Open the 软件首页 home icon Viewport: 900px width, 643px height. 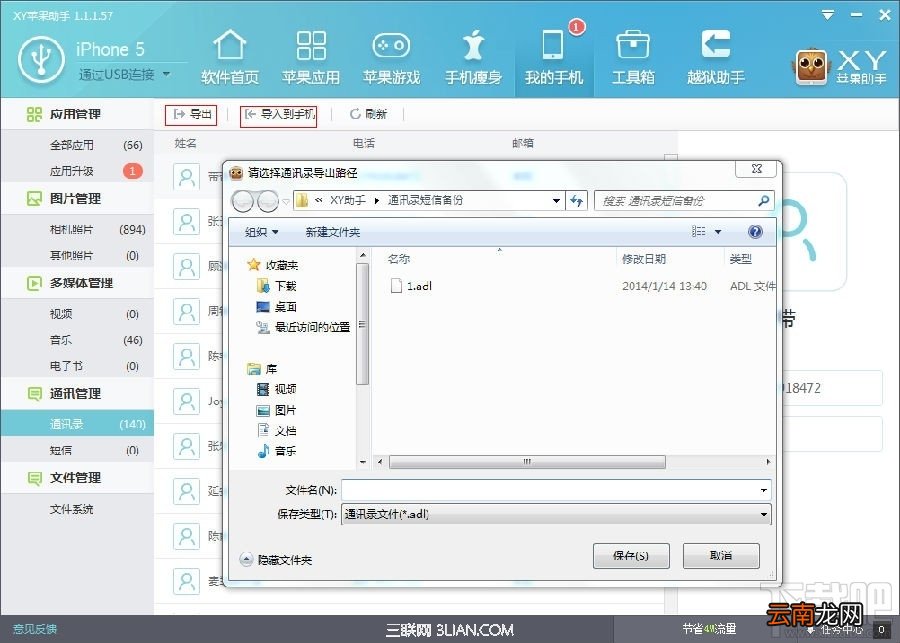pos(230,45)
